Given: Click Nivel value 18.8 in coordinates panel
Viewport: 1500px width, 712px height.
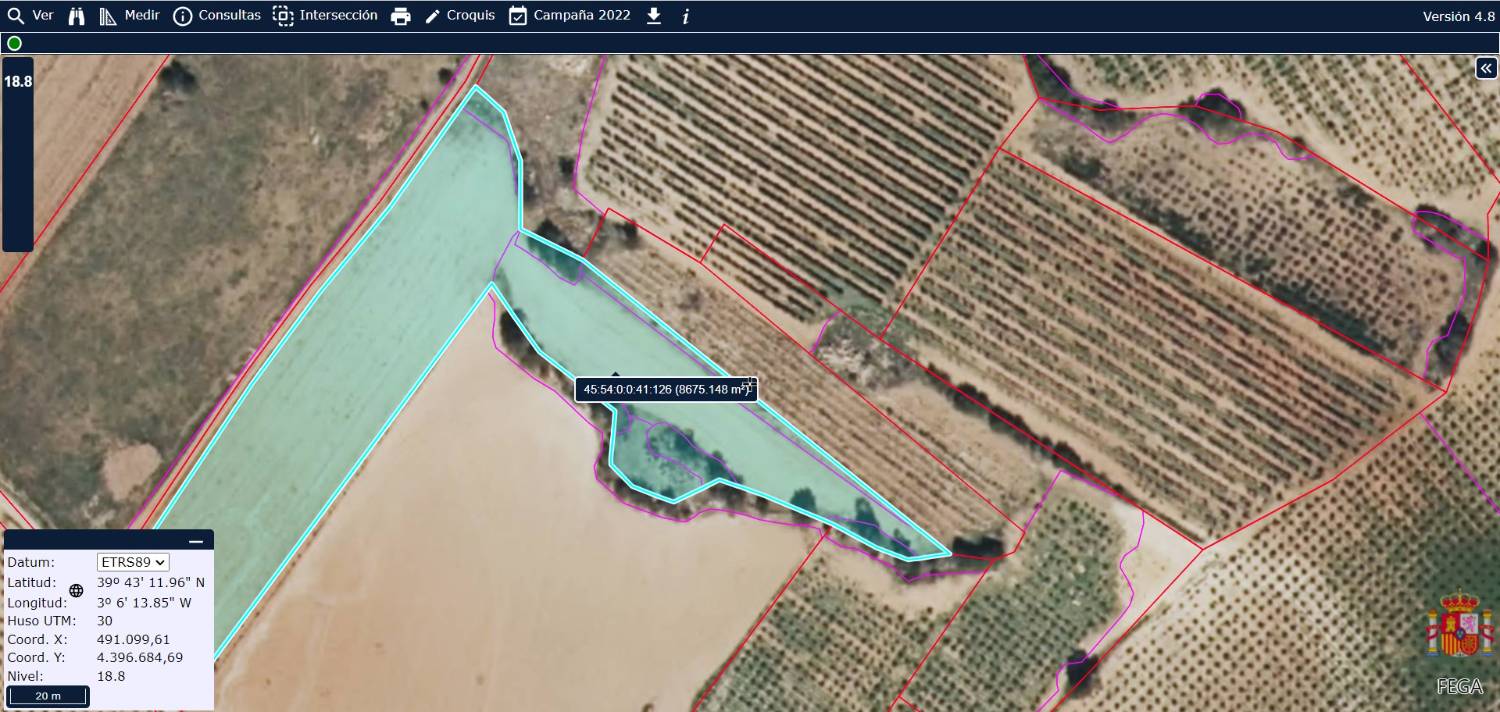Looking at the screenshot, I should [x=111, y=676].
